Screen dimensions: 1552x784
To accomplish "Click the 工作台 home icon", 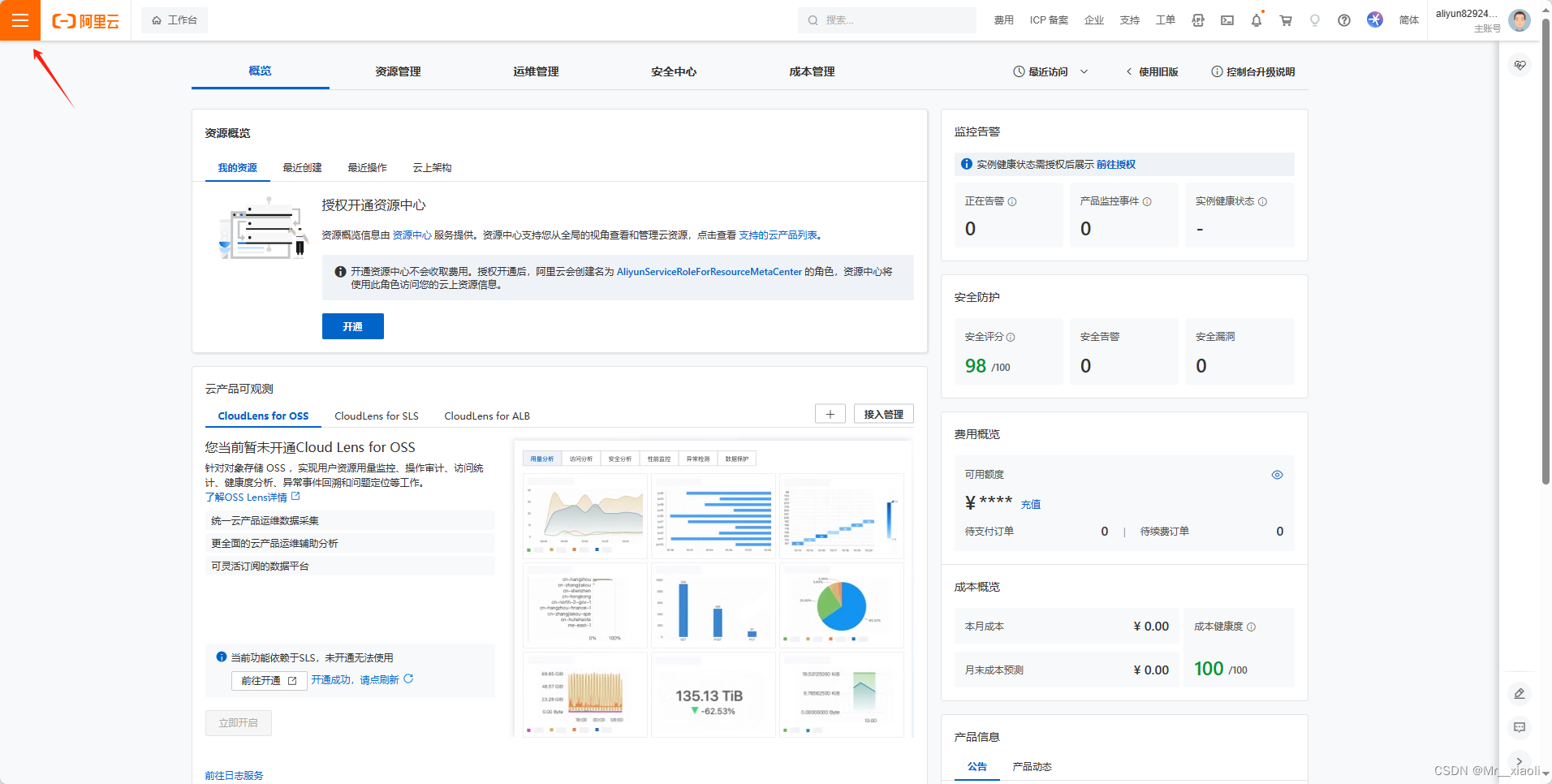I will [x=157, y=19].
